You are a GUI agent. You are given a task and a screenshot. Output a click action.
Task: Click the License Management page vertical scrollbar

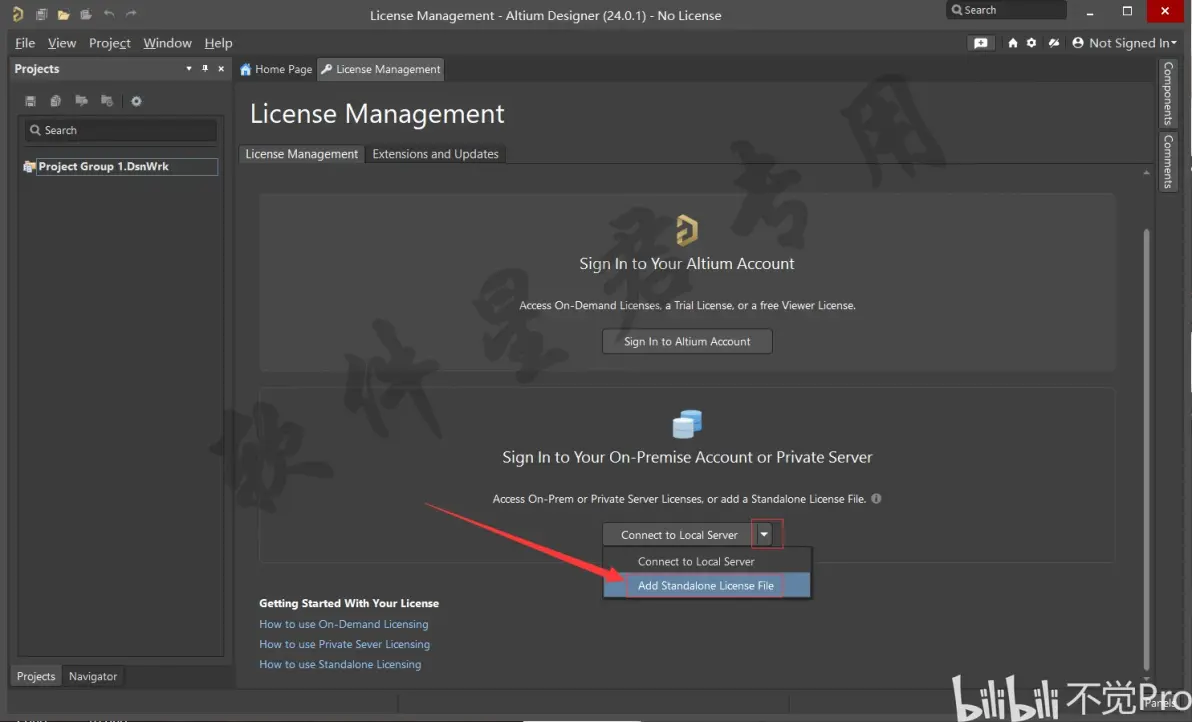(1146, 448)
